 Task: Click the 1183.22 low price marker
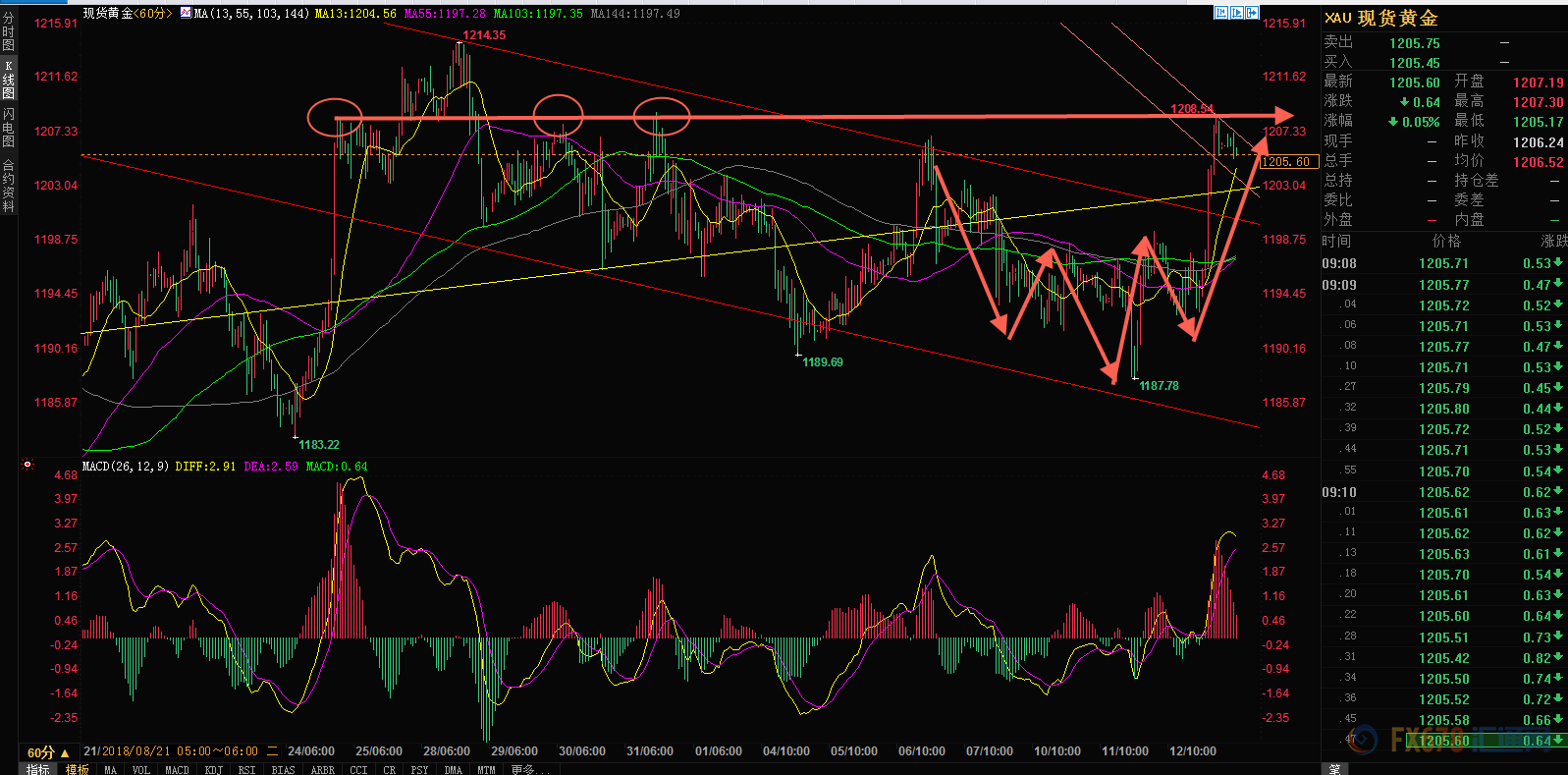(318, 445)
